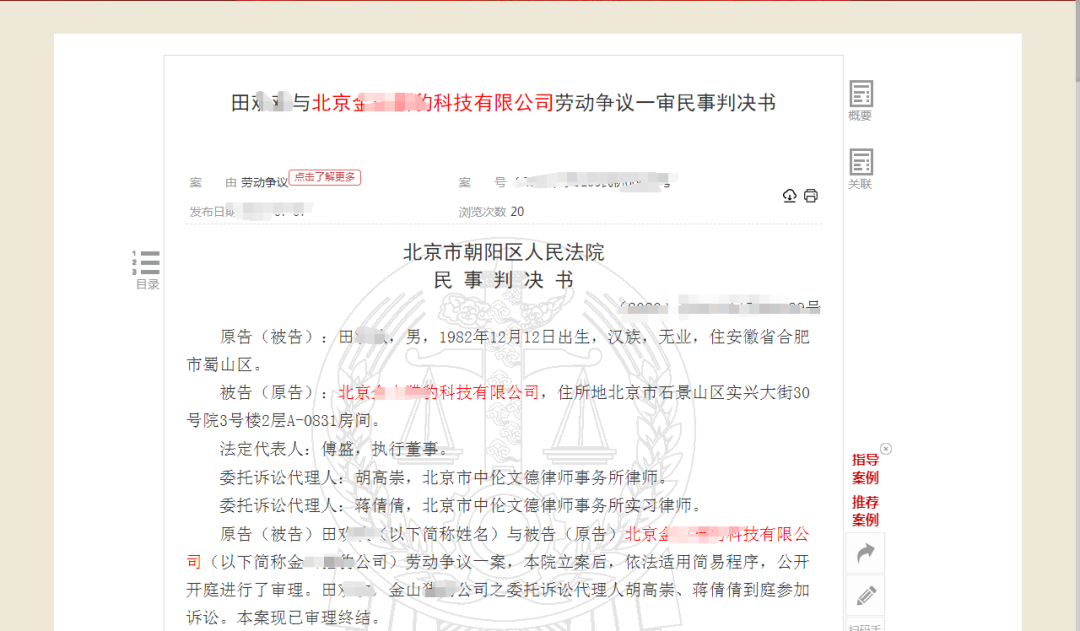Click the 浏览次数 20 view count

point(491,212)
